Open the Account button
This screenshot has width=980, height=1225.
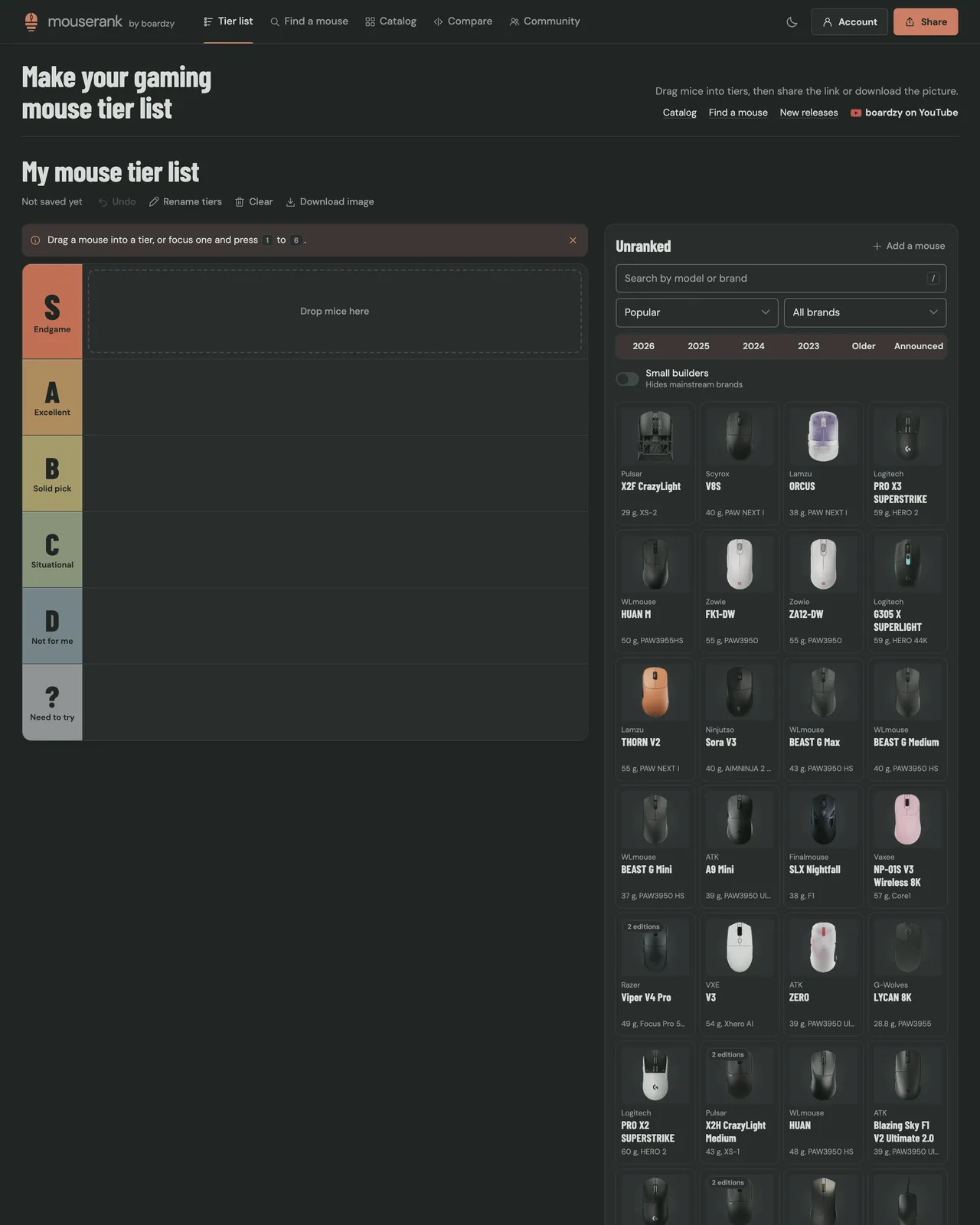click(849, 22)
